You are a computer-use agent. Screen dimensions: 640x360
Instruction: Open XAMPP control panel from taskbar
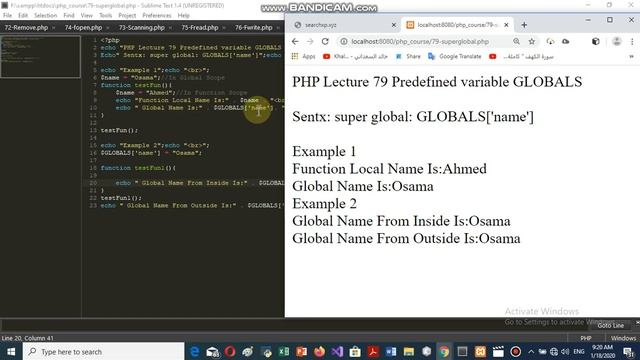480,351
